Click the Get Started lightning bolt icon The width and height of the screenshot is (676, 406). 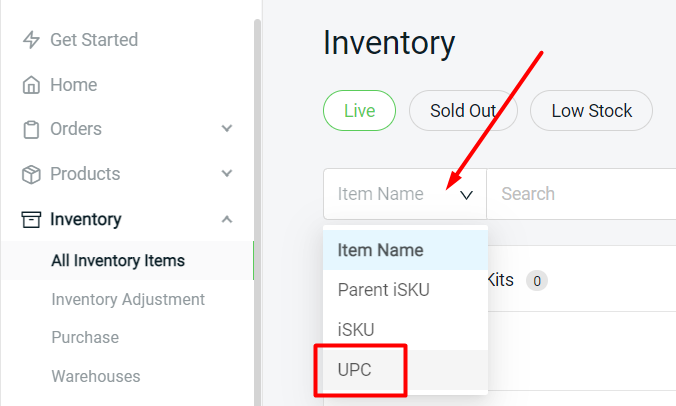click(31, 40)
